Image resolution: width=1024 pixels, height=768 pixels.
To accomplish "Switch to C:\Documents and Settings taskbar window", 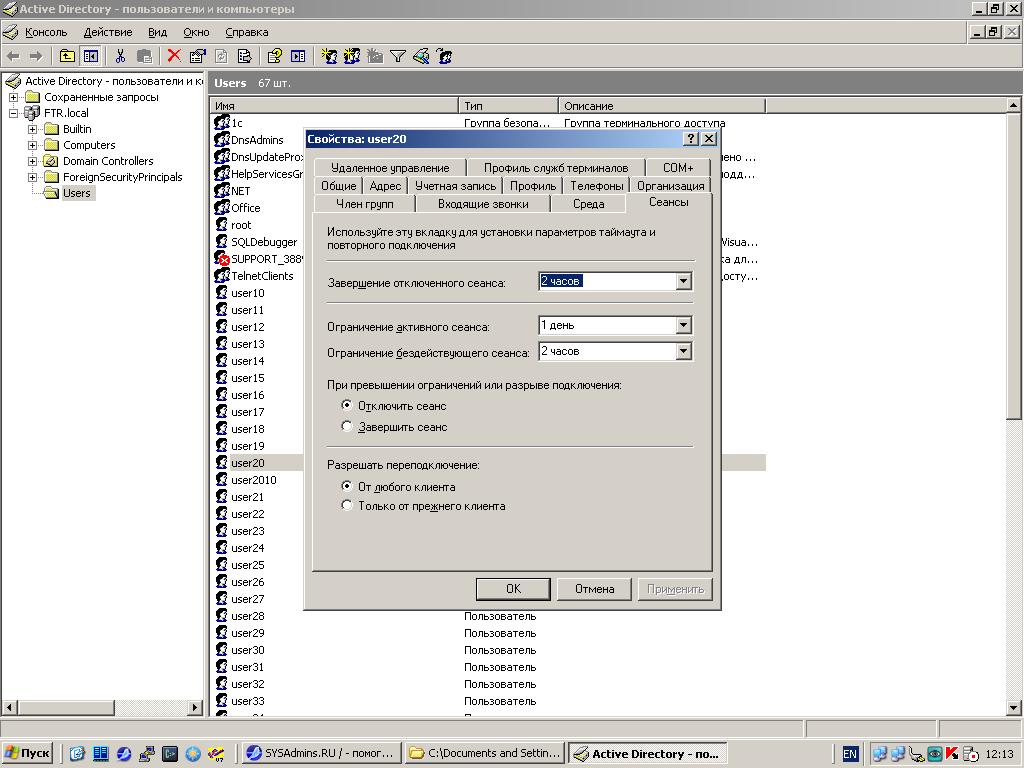I will 485,753.
